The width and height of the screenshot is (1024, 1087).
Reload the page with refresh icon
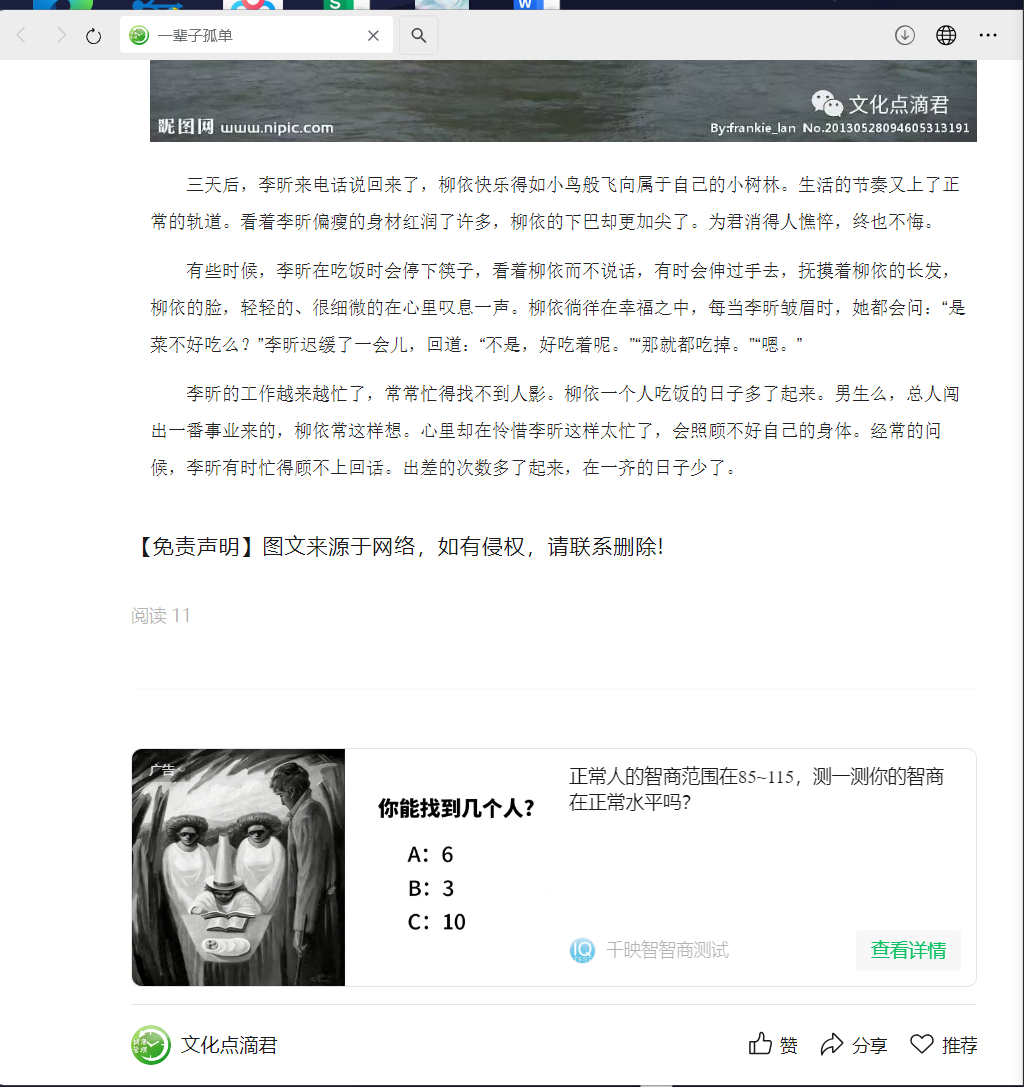click(94, 35)
